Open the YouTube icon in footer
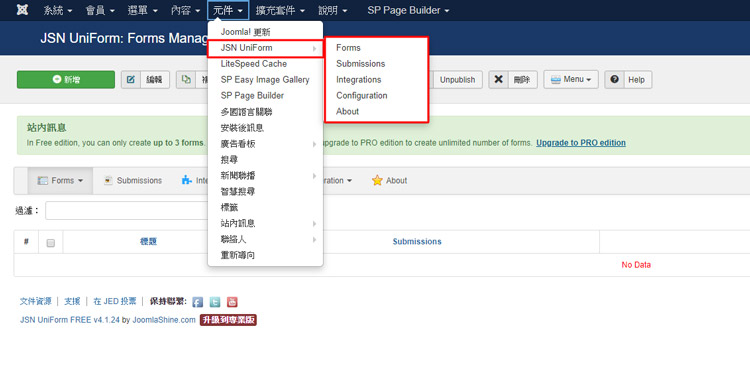Image resolution: width=750 pixels, height=380 pixels. [232, 302]
